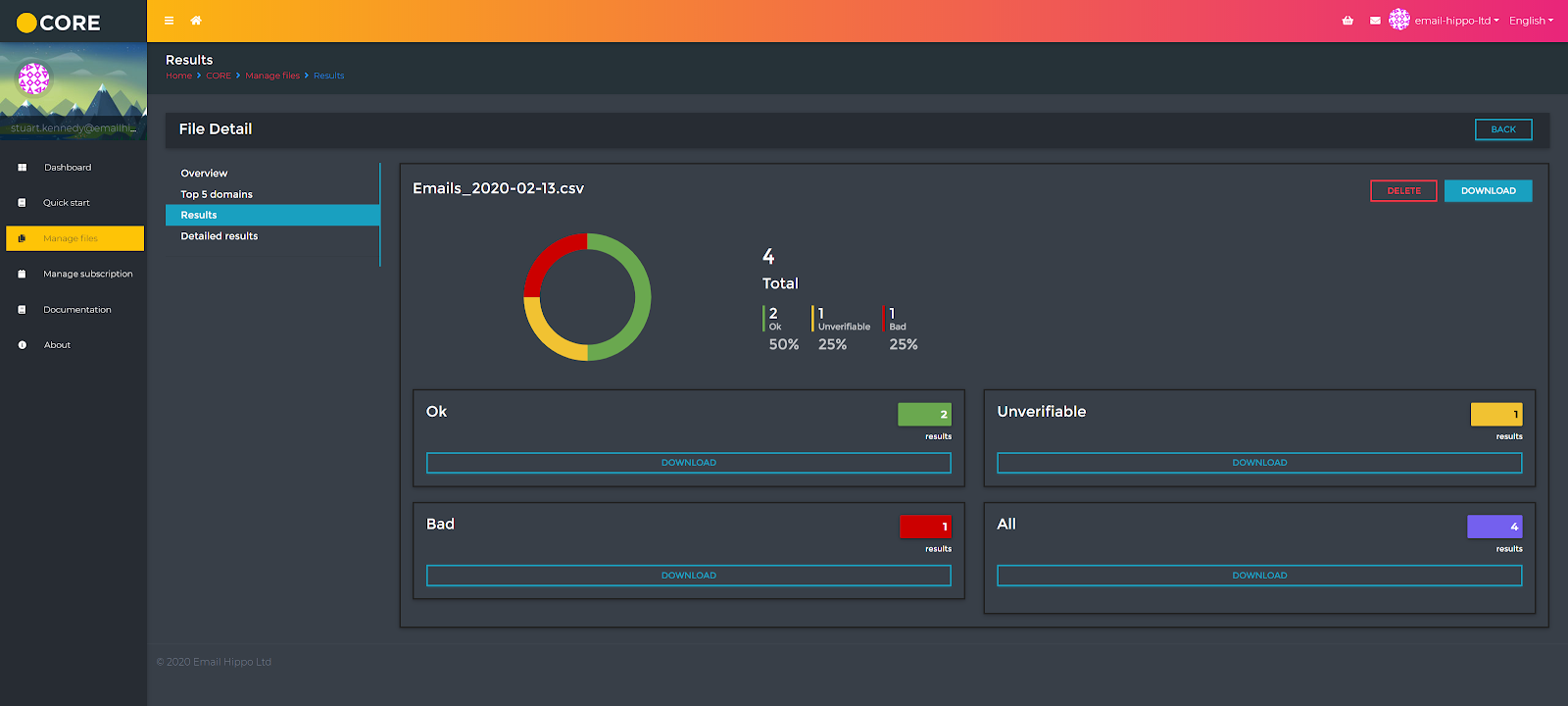Click the Quick start sidebar icon
Image resolution: width=1568 pixels, height=706 pixels.
22,203
